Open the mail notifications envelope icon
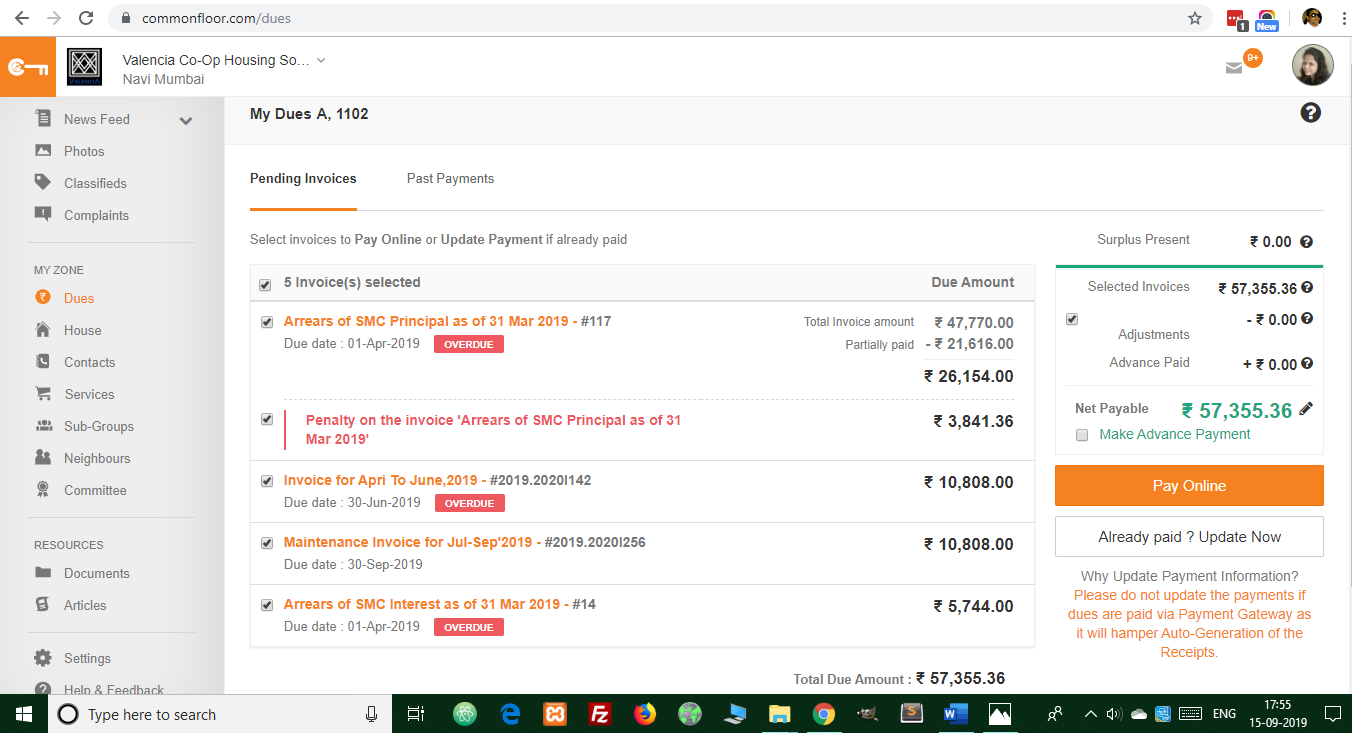This screenshot has height=733, width=1352. [x=1234, y=67]
